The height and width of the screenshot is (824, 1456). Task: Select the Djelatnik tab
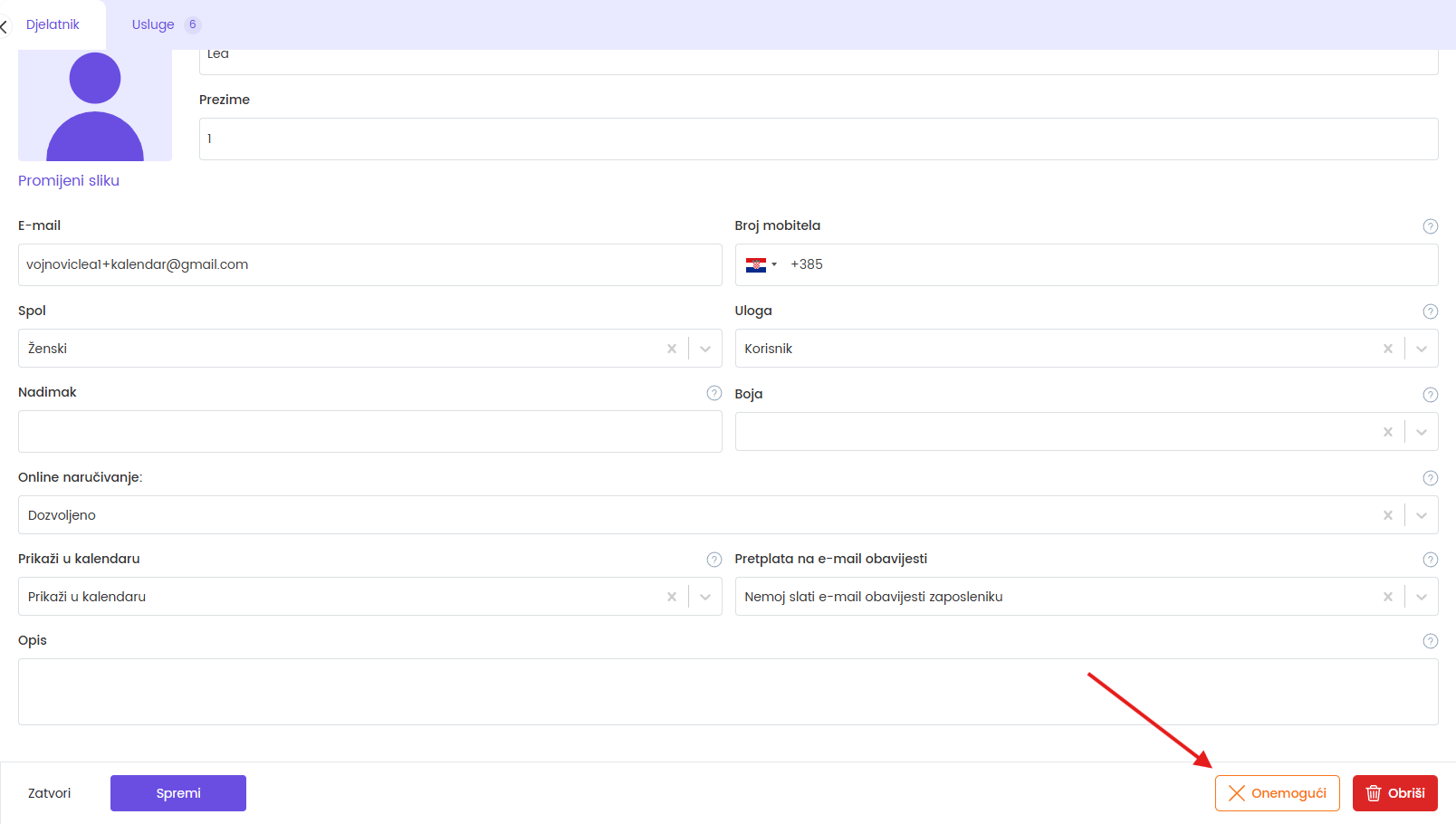pyautogui.click(x=53, y=24)
